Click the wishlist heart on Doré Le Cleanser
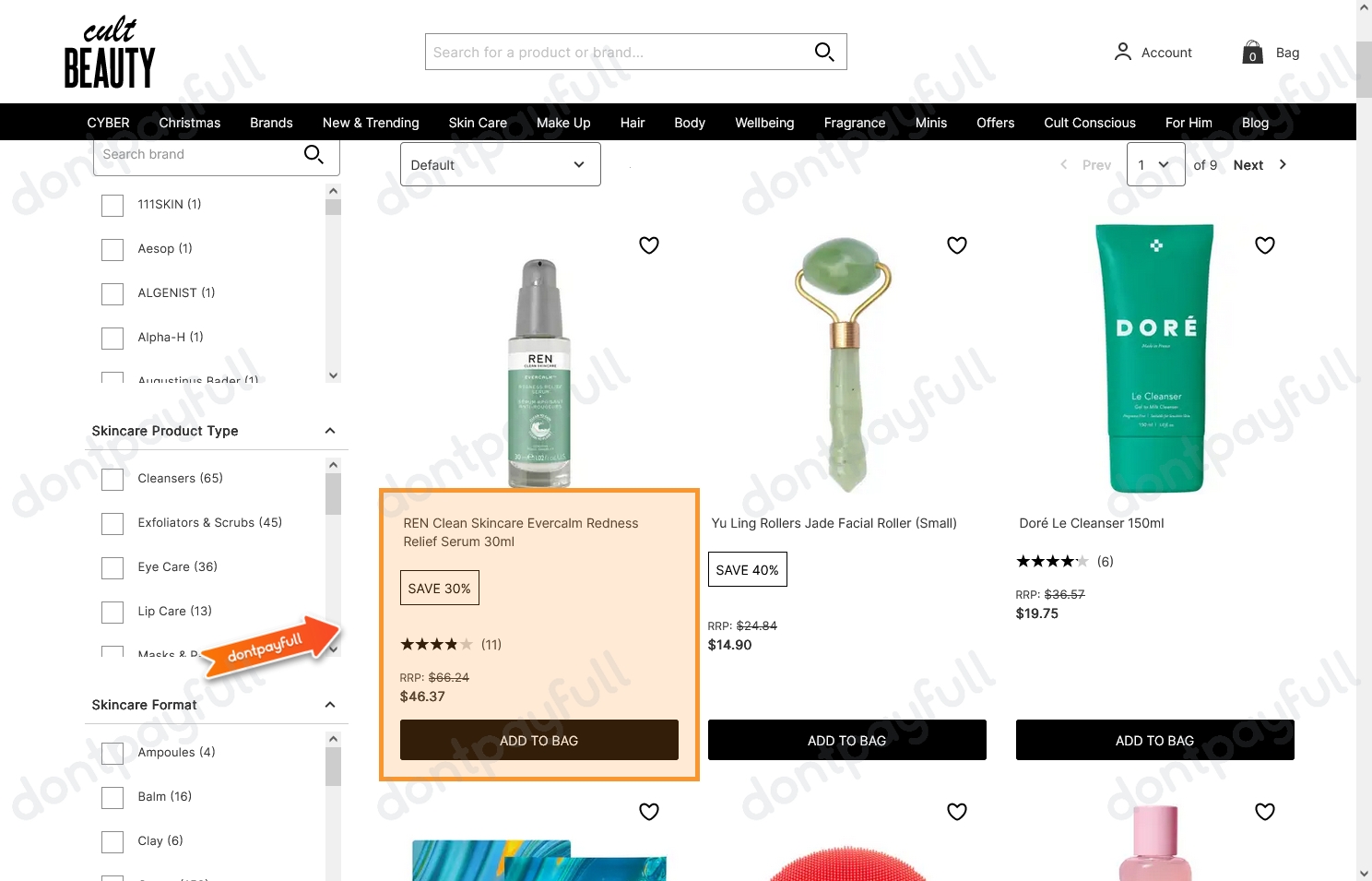Viewport: 1372px width, 881px height. pos(1264,245)
